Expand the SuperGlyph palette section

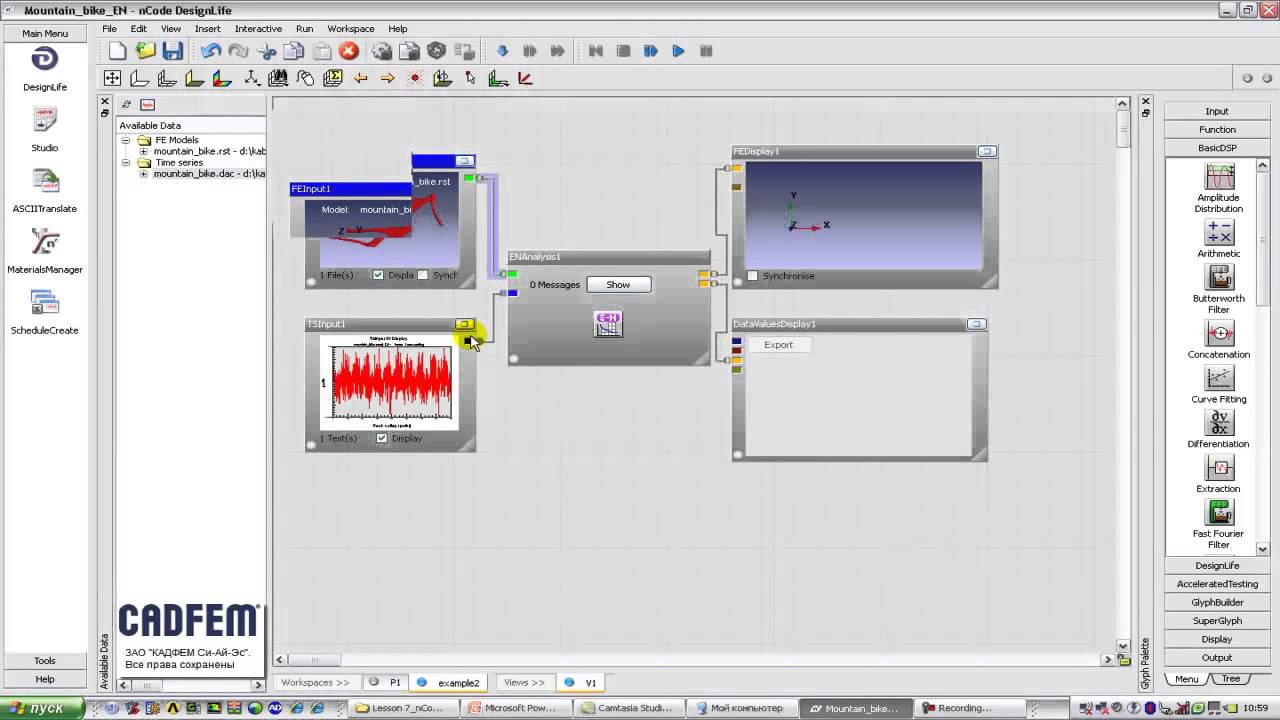pos(1217,621)
